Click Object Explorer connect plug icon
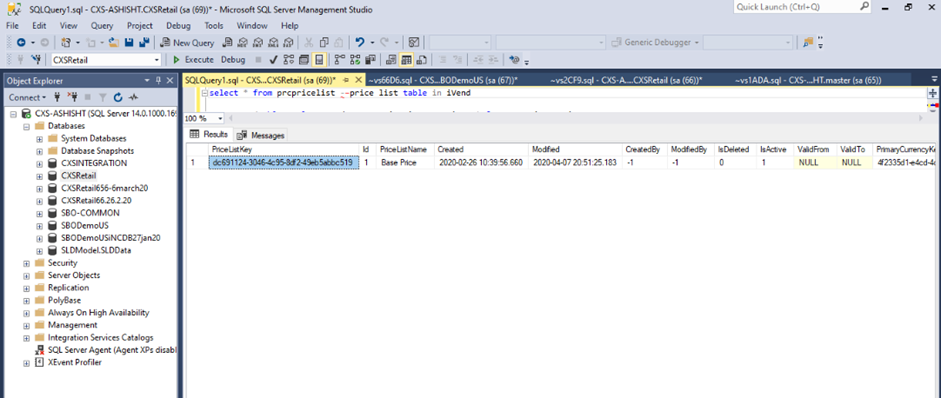Image resolution: width=941 pixels, height=398 pixels. pos(58,97)
